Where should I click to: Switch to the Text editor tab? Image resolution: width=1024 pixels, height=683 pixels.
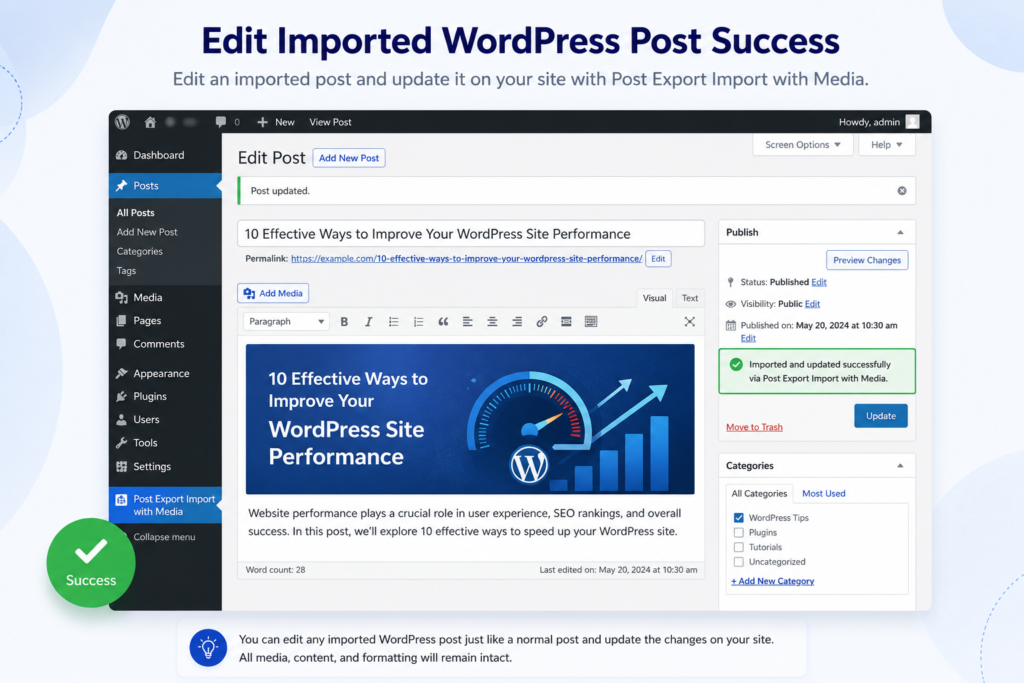690,298
